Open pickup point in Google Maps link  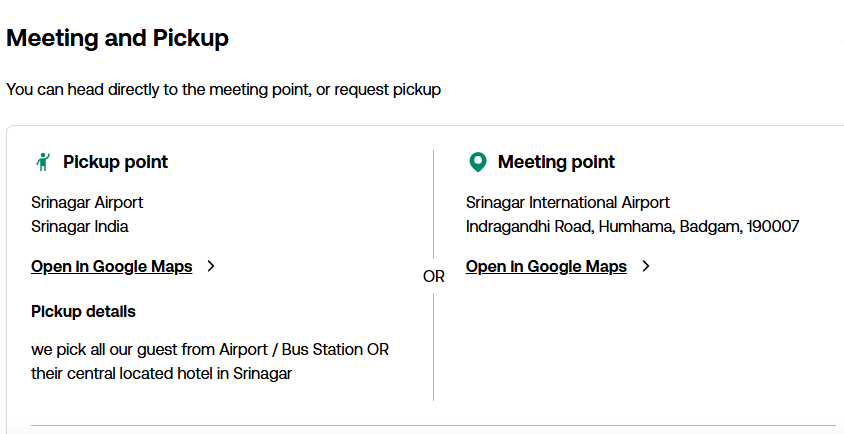[x=111, y=267]
